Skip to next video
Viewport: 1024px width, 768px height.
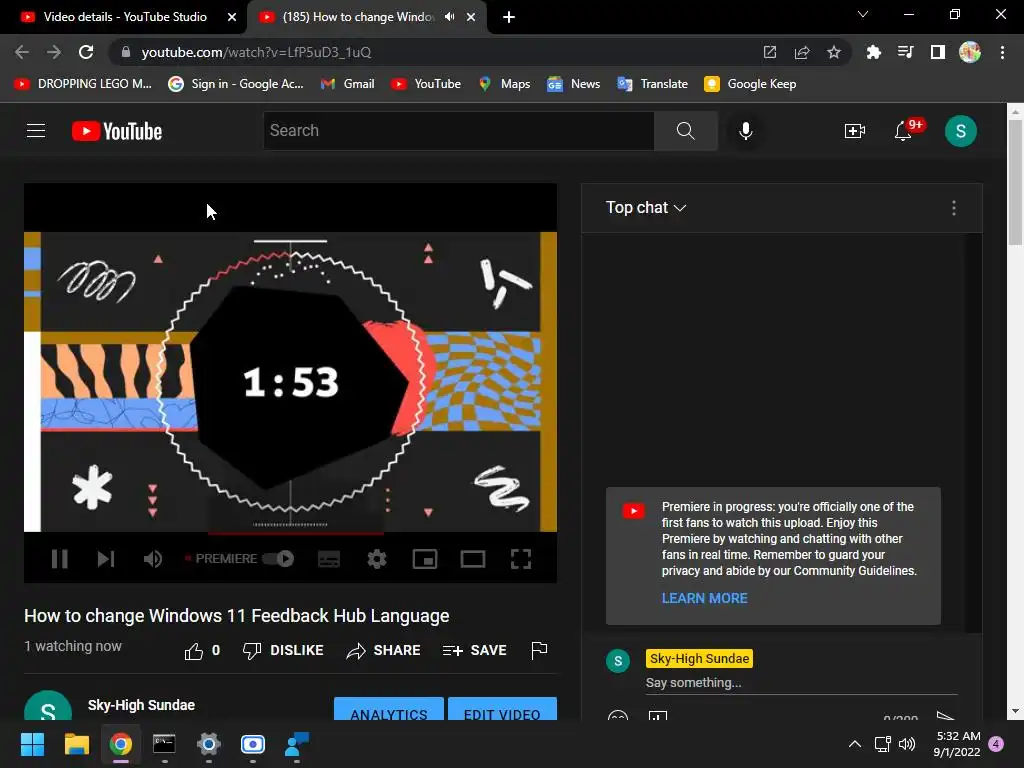pyautogui.click(x=106, y=559)
